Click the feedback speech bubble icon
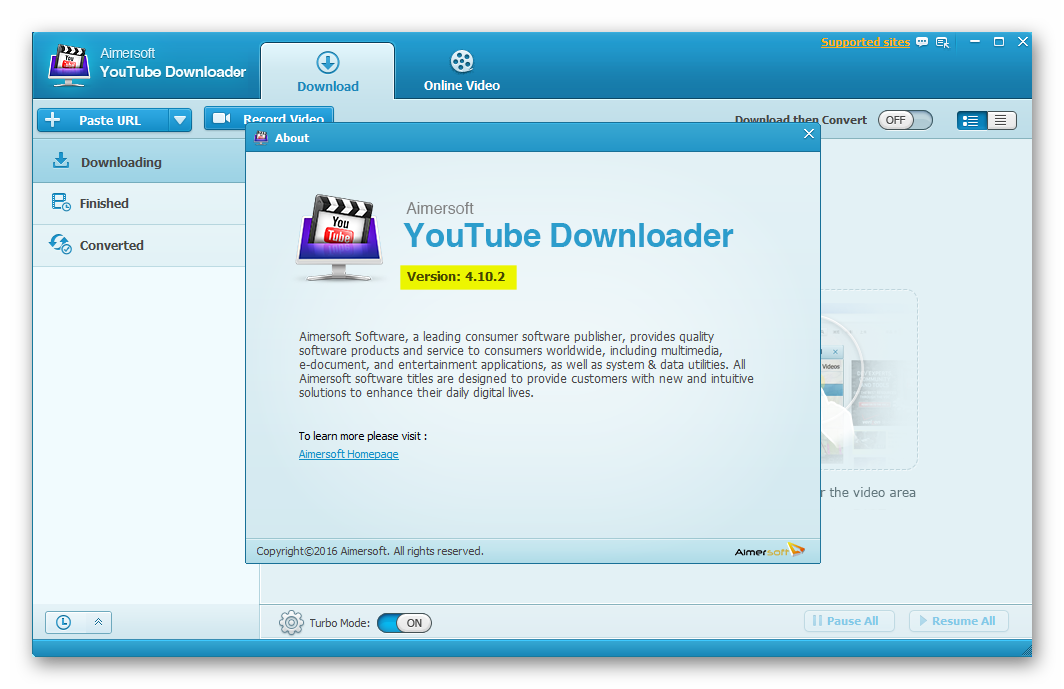 922,42
